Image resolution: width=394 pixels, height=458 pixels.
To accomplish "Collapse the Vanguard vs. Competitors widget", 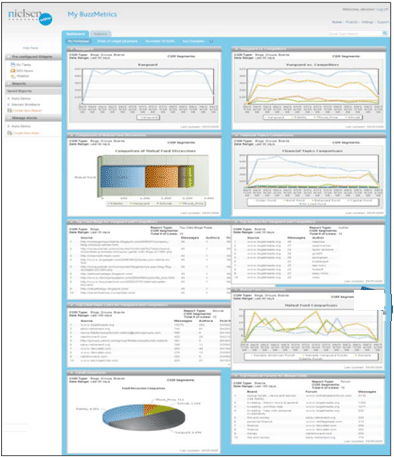I will tap(236, 49).
